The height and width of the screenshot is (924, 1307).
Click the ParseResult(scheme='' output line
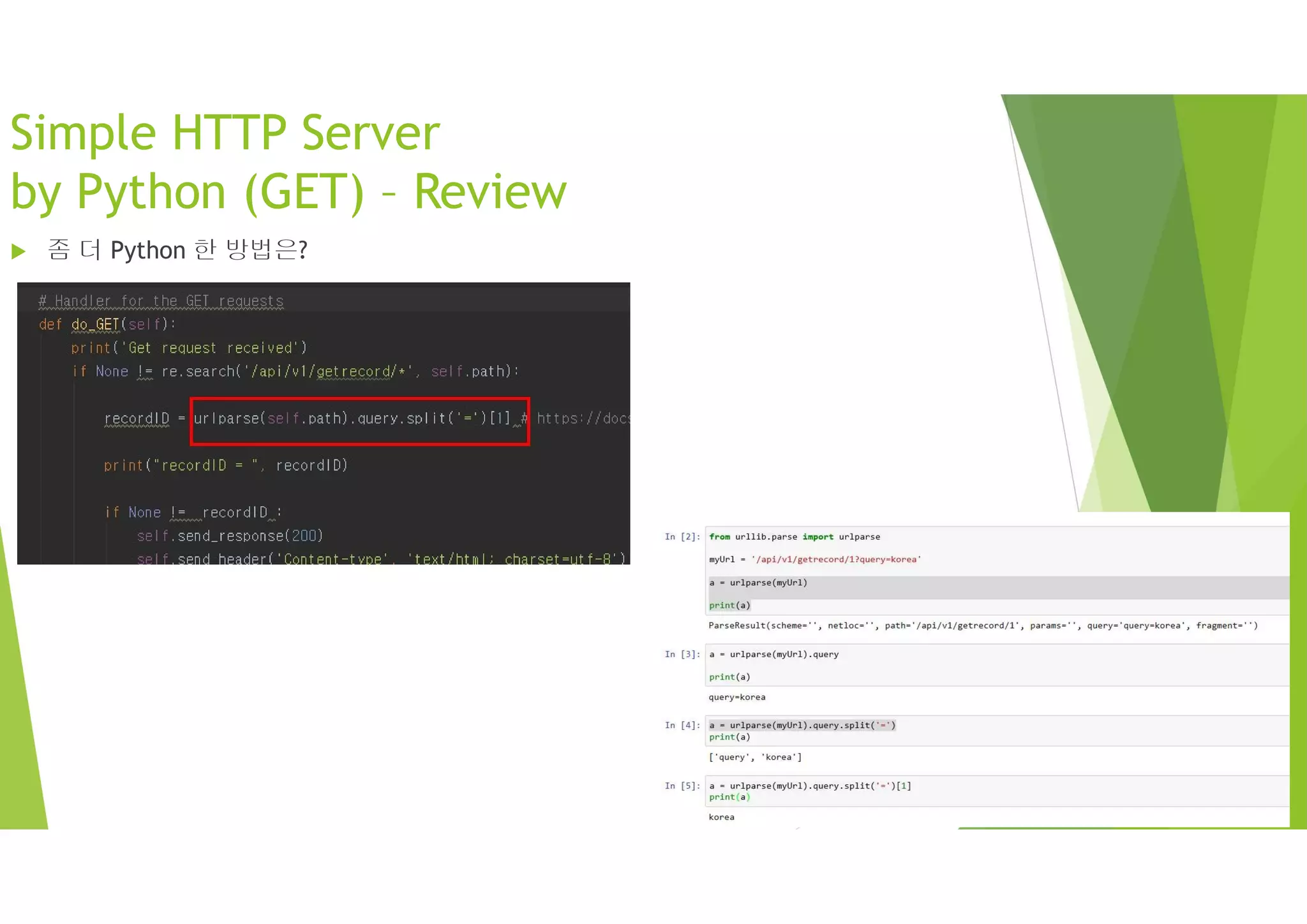[983, 625]
